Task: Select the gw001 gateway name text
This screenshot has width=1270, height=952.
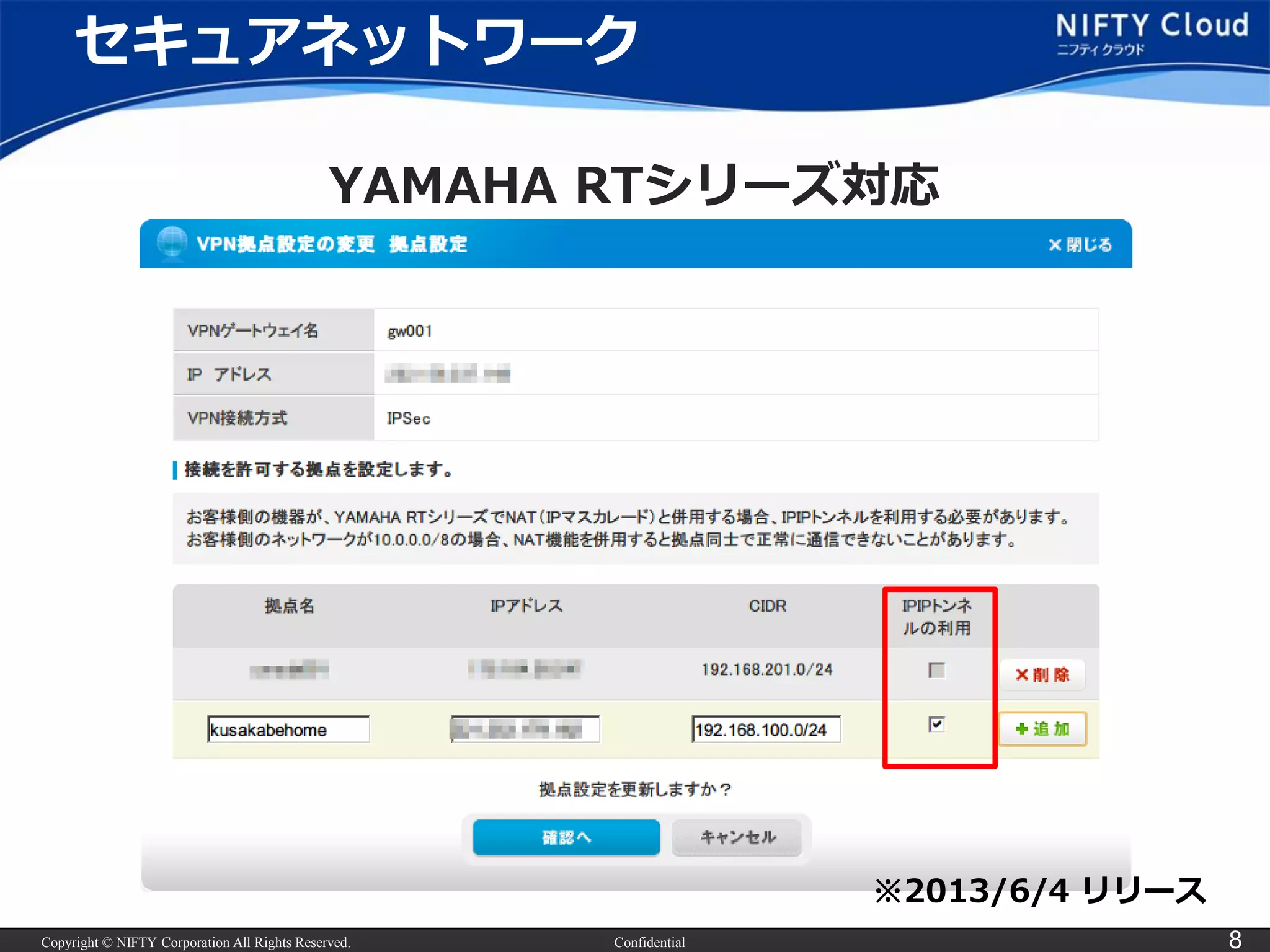Action: pos(409,331)
